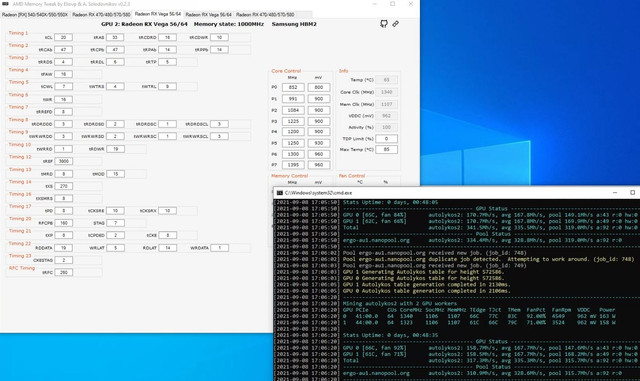Click the cmd.exe window icon
The image size is (640, 381).
coord(280,193)
